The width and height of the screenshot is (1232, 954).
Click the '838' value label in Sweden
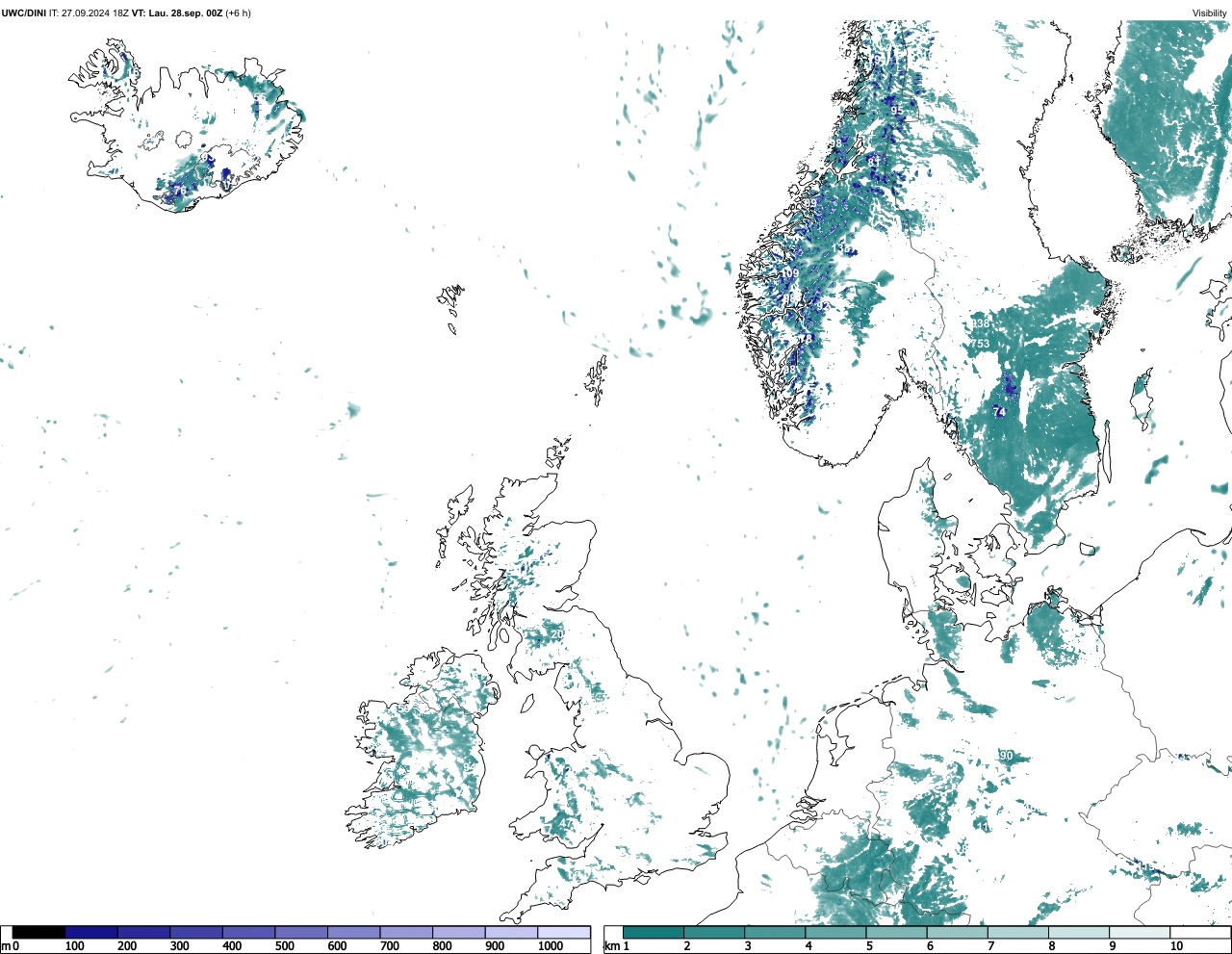point(981,324)
